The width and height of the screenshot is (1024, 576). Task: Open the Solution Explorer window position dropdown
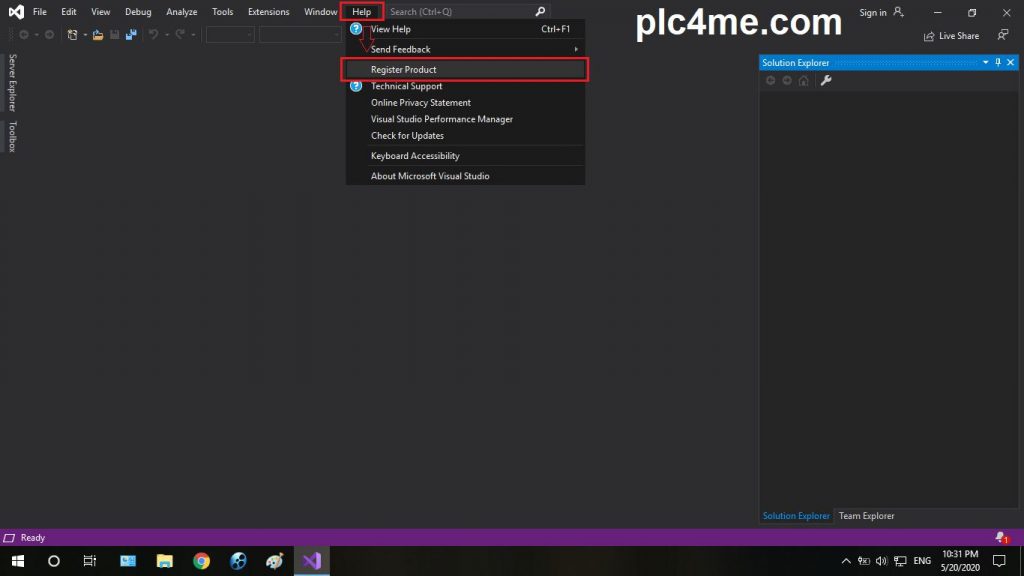[x=985, y=63]
